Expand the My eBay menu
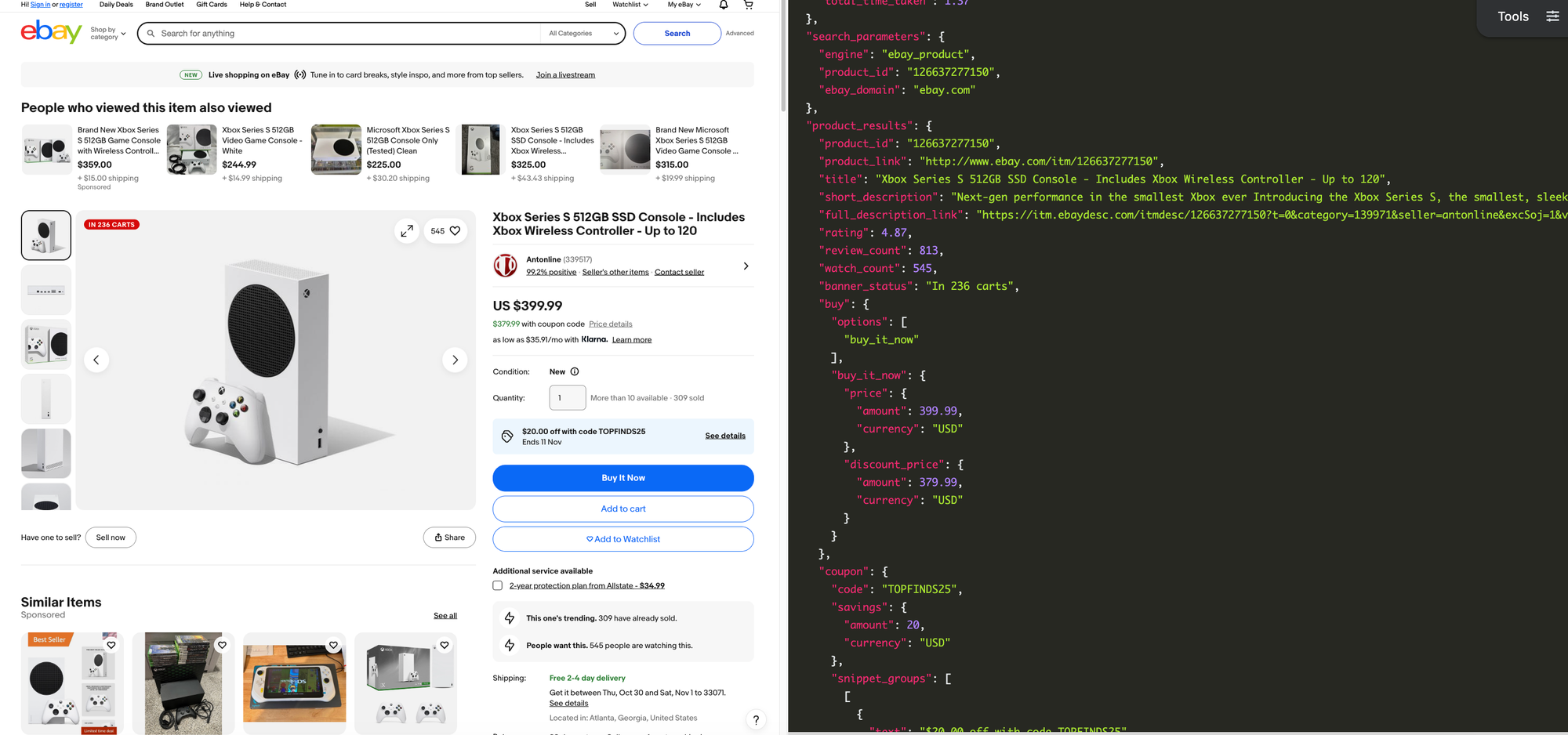 click(x=684, y=5)
